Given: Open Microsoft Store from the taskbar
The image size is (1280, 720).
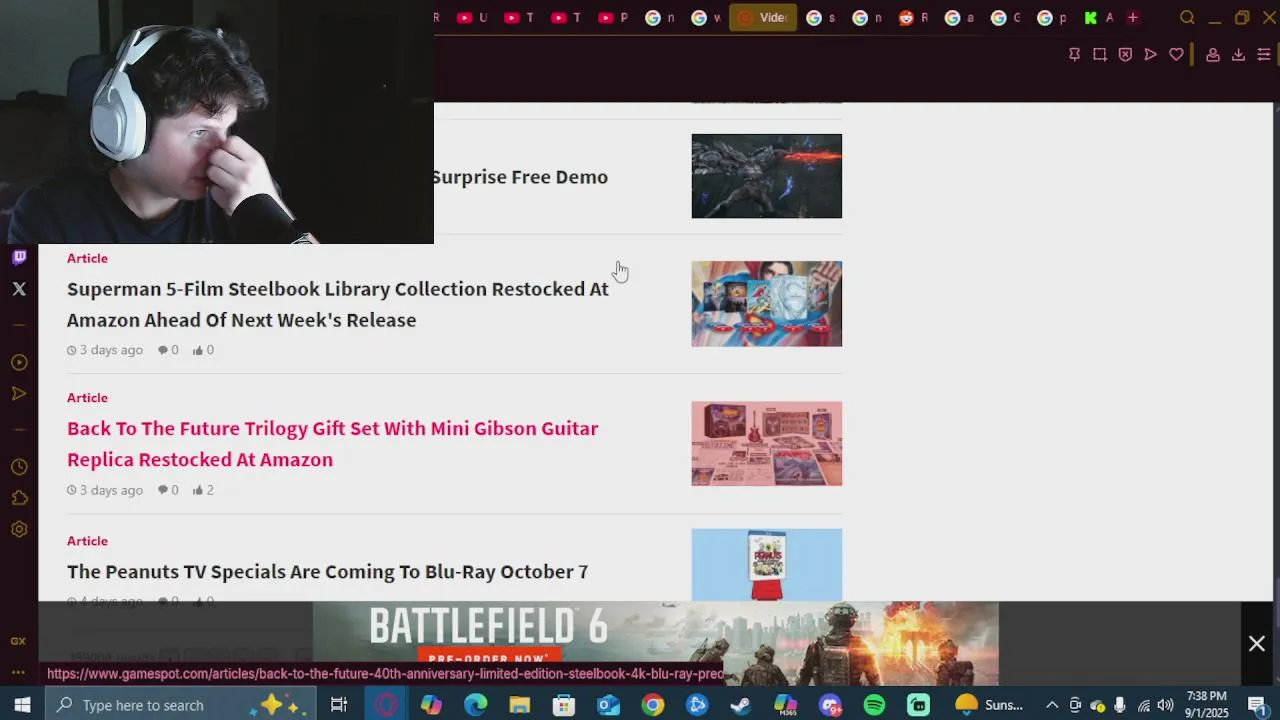Looking at the screenshot, I should pyautogui.click(x=564, y=705).
